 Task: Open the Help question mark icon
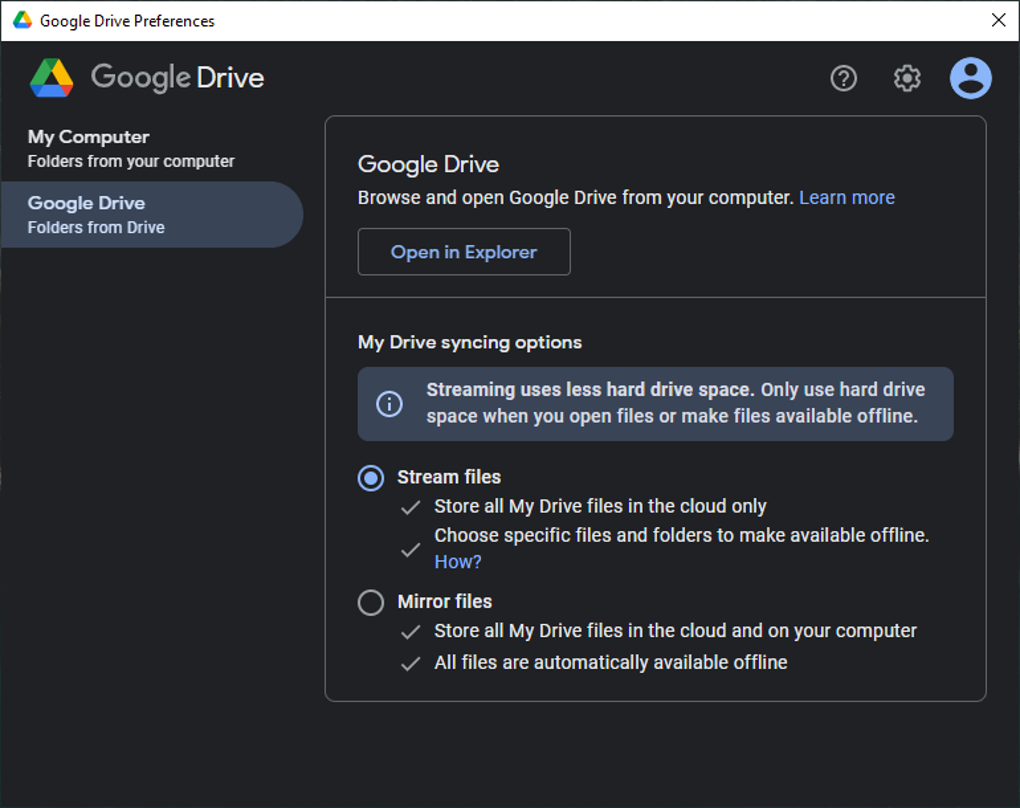[843, 78]
